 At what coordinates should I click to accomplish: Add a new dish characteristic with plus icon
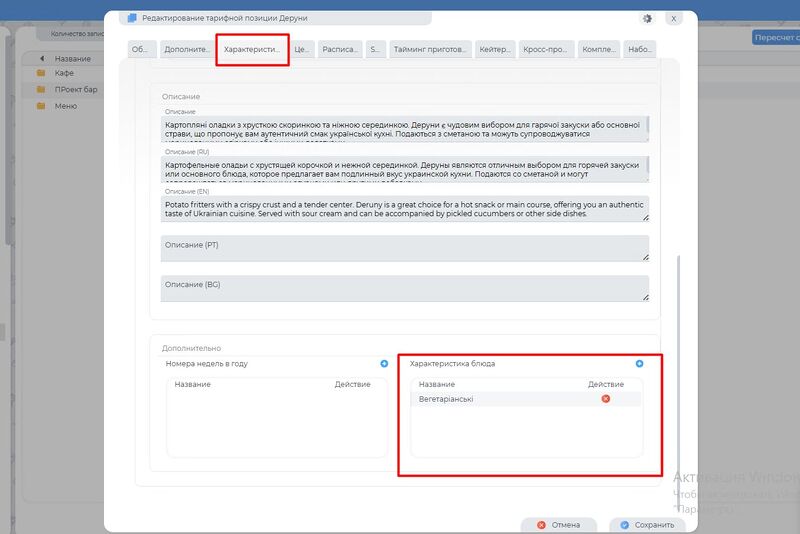[x=640, y=364]
